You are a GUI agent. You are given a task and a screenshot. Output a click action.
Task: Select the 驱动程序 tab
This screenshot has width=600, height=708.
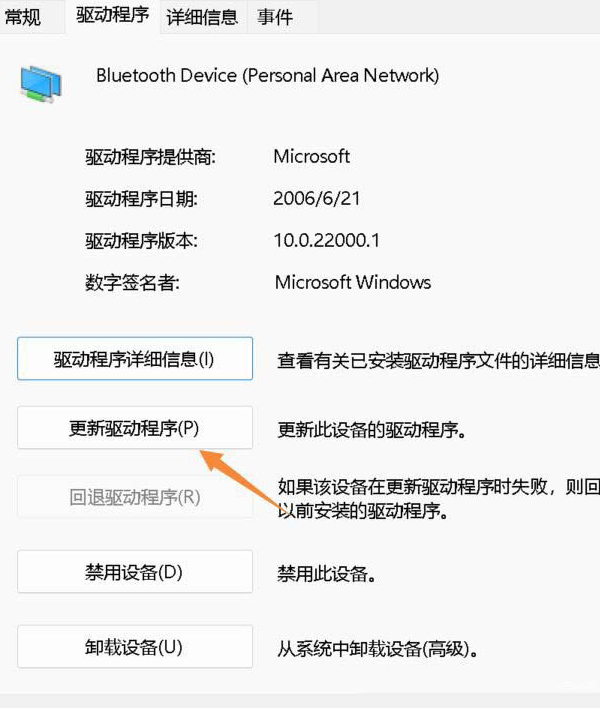point(113,16)
